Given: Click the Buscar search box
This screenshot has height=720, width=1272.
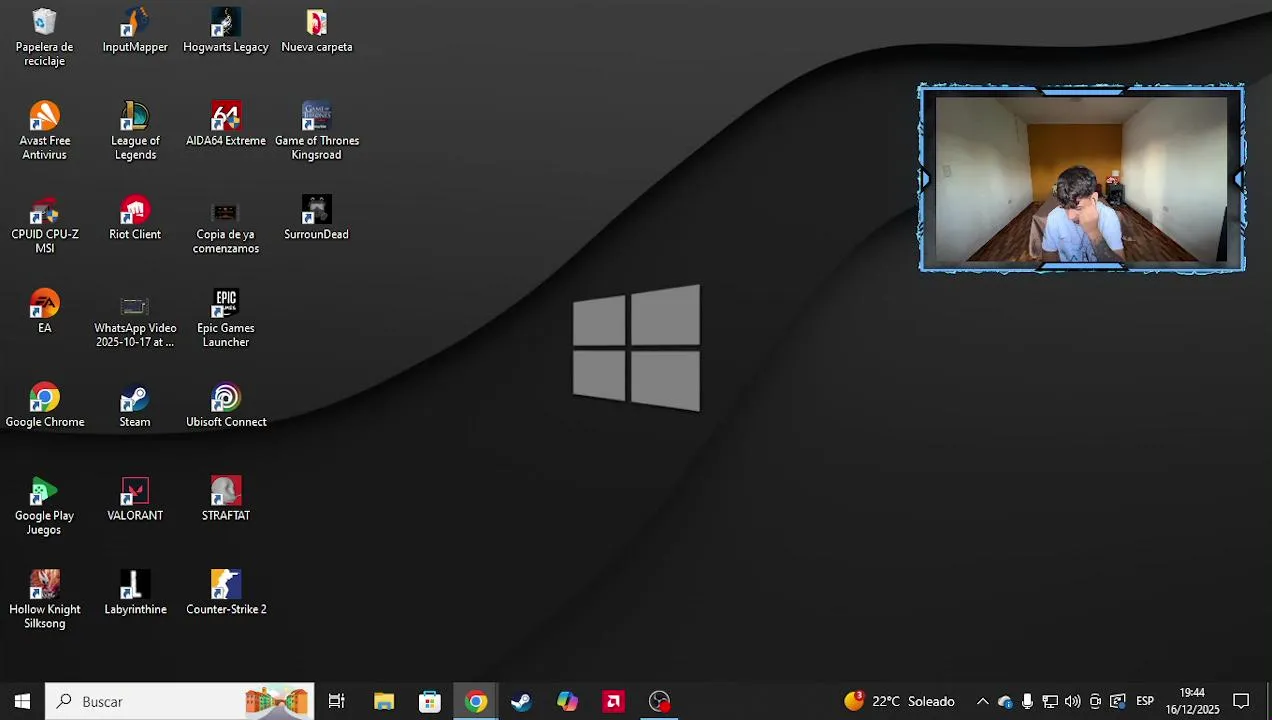Looking at the screenshot, I should [x=180, y=701].
